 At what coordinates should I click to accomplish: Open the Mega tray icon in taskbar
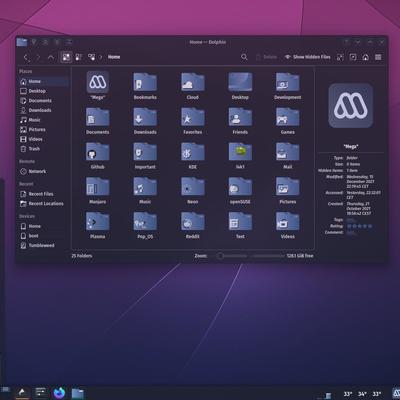[396, 393]
